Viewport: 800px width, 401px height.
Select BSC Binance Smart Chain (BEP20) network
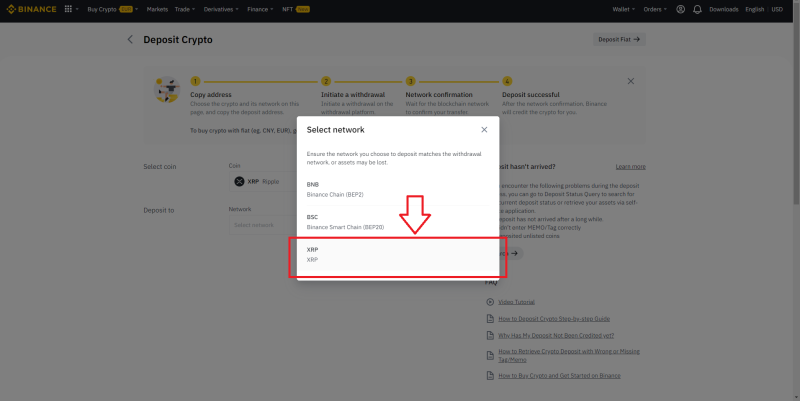coord(398,222)
